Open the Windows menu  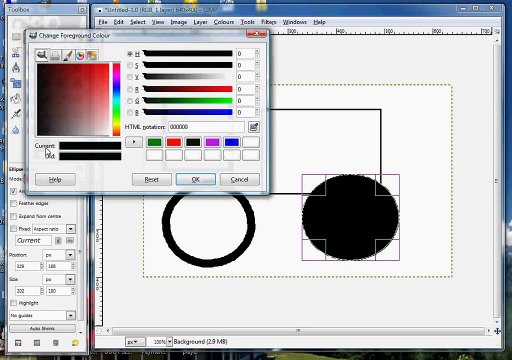click(295, 22)
